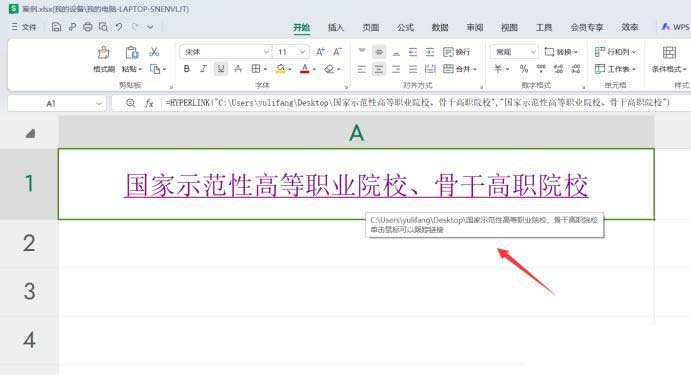Screen dimensions: 691x375
Task: Align text right horizontally
Action: click(396, 69)
